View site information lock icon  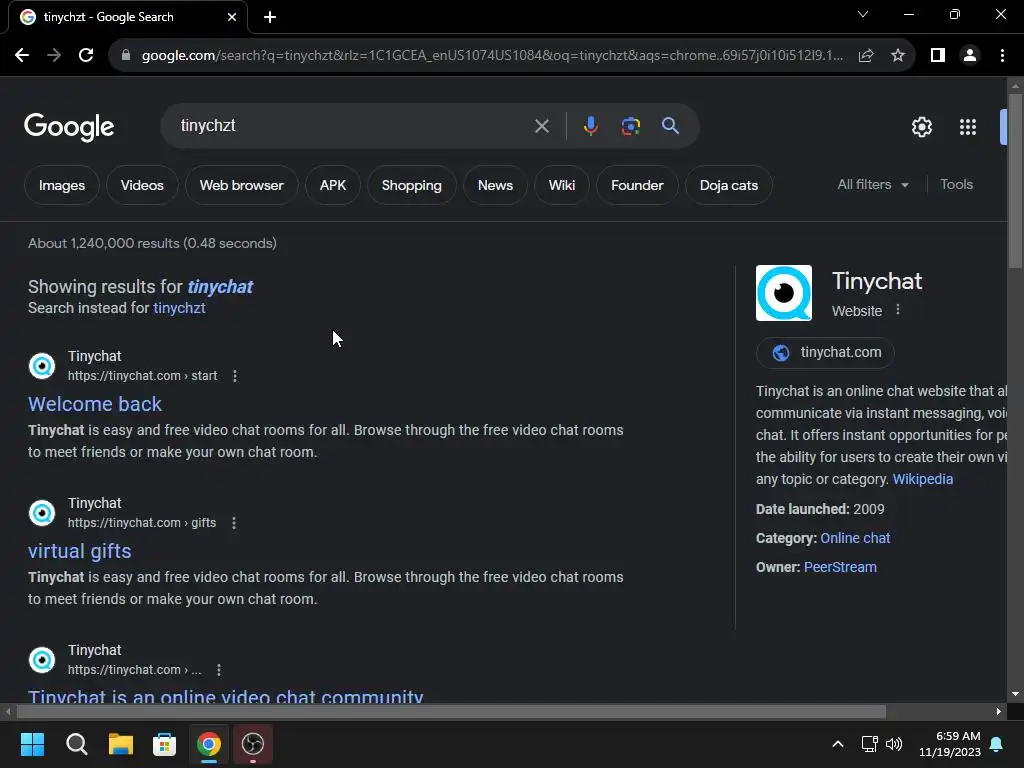coord(125,56)
